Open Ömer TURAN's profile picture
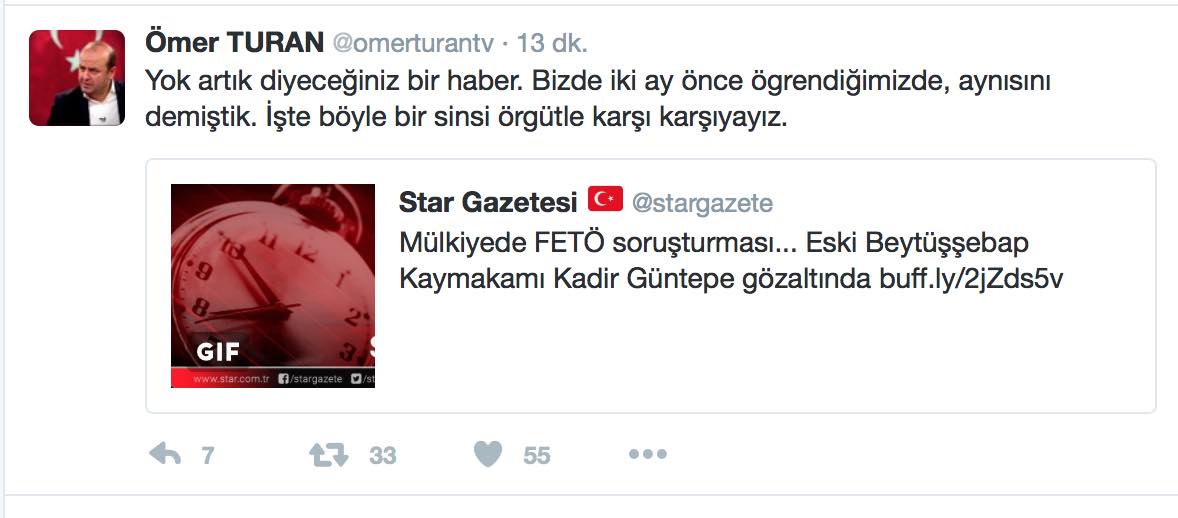The image size is (1178, 518). click(x=77, y=77)
